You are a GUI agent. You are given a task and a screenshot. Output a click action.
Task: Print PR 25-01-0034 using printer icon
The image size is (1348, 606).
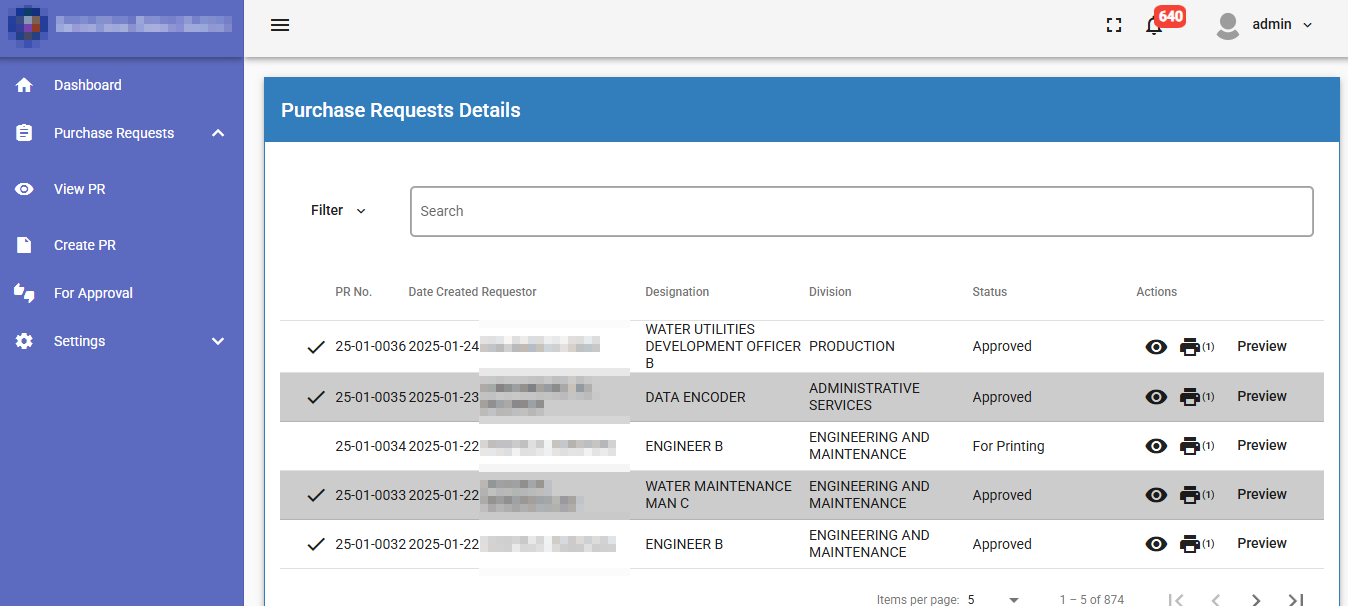tap(1189, 446)
